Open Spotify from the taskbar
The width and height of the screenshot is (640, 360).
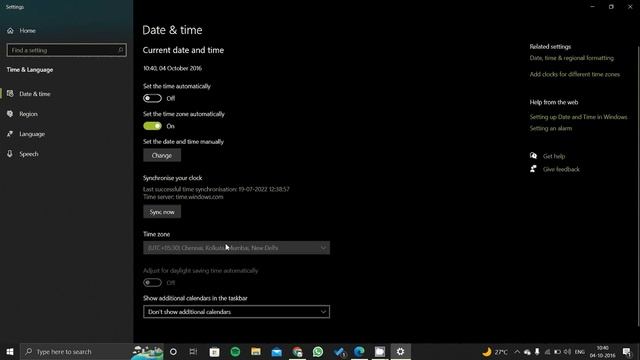(x=235, y=351)
